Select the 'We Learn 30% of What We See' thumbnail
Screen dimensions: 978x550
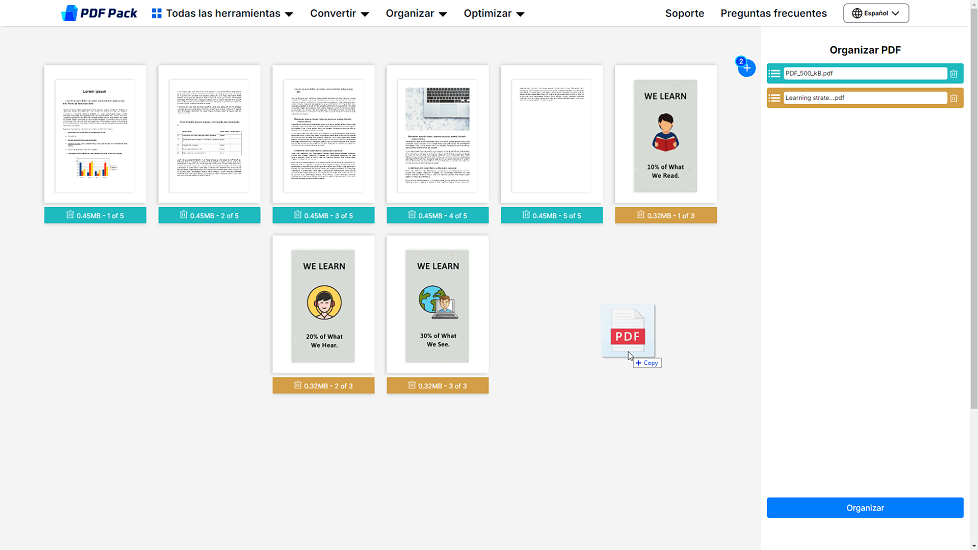[438, 305]
